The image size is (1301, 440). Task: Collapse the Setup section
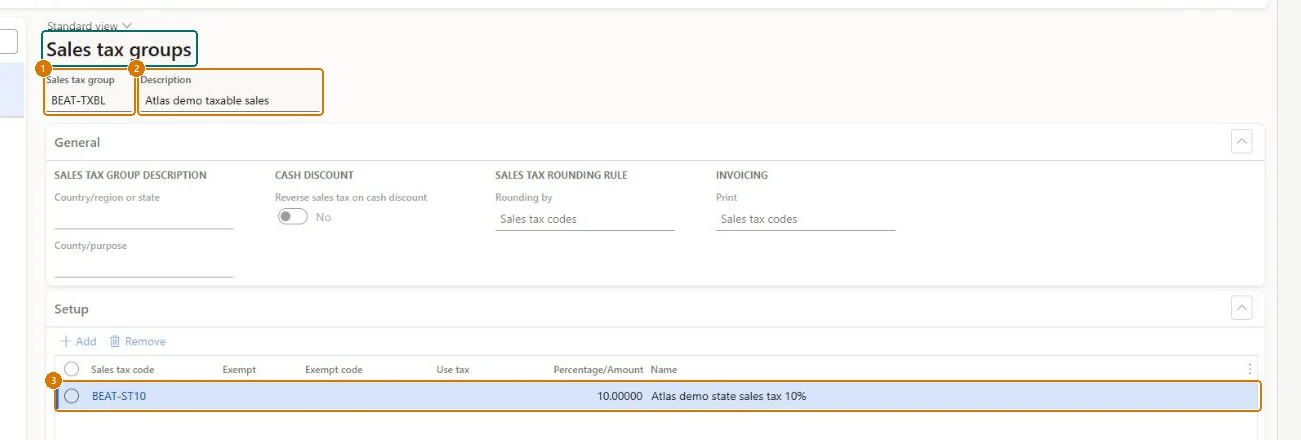tap(1241, 308)
